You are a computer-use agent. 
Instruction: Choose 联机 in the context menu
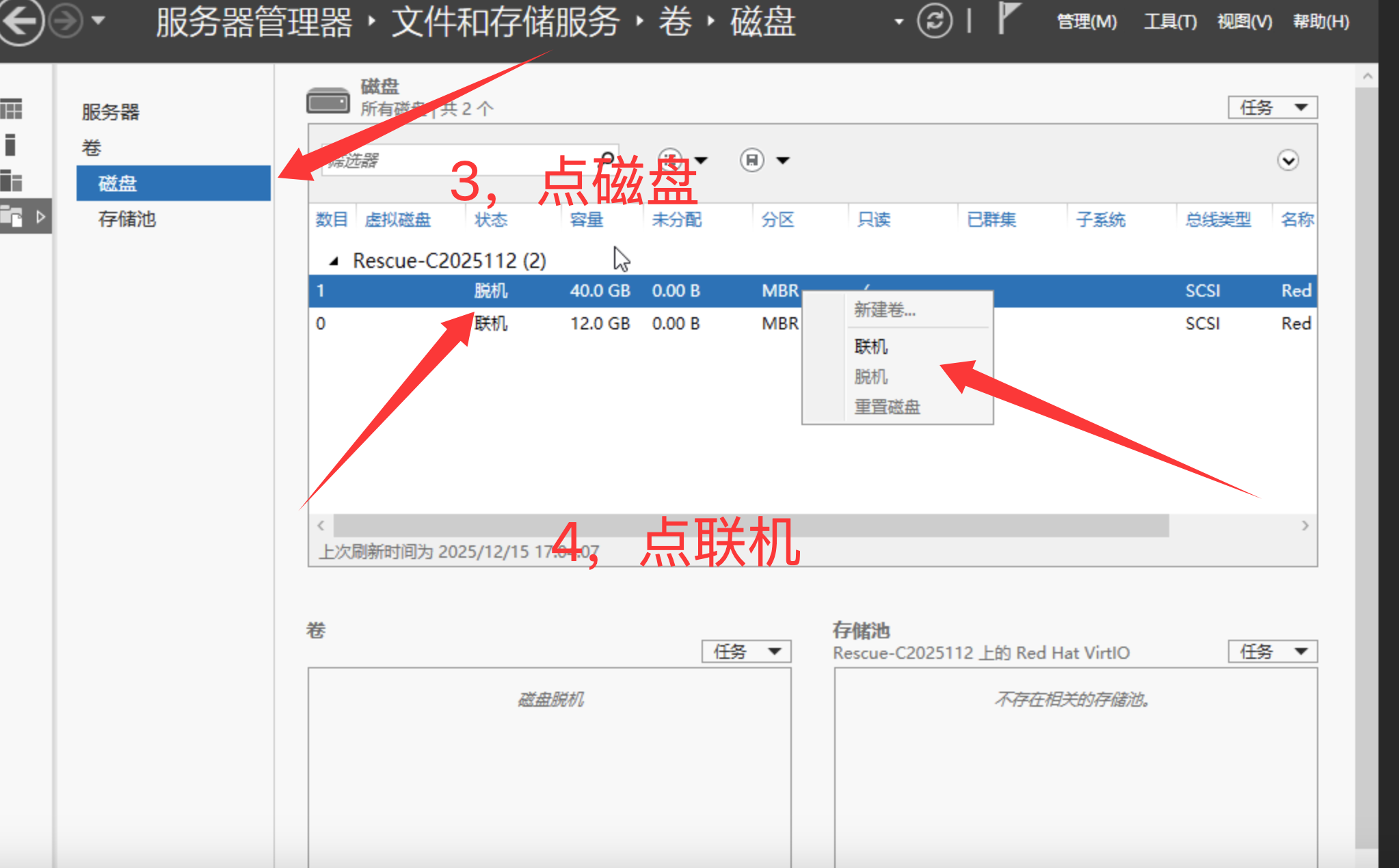click(870, 347)
